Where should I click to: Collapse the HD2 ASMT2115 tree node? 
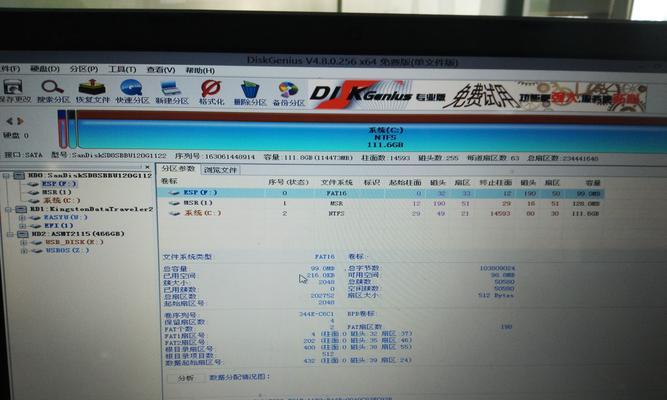(10, 234)
